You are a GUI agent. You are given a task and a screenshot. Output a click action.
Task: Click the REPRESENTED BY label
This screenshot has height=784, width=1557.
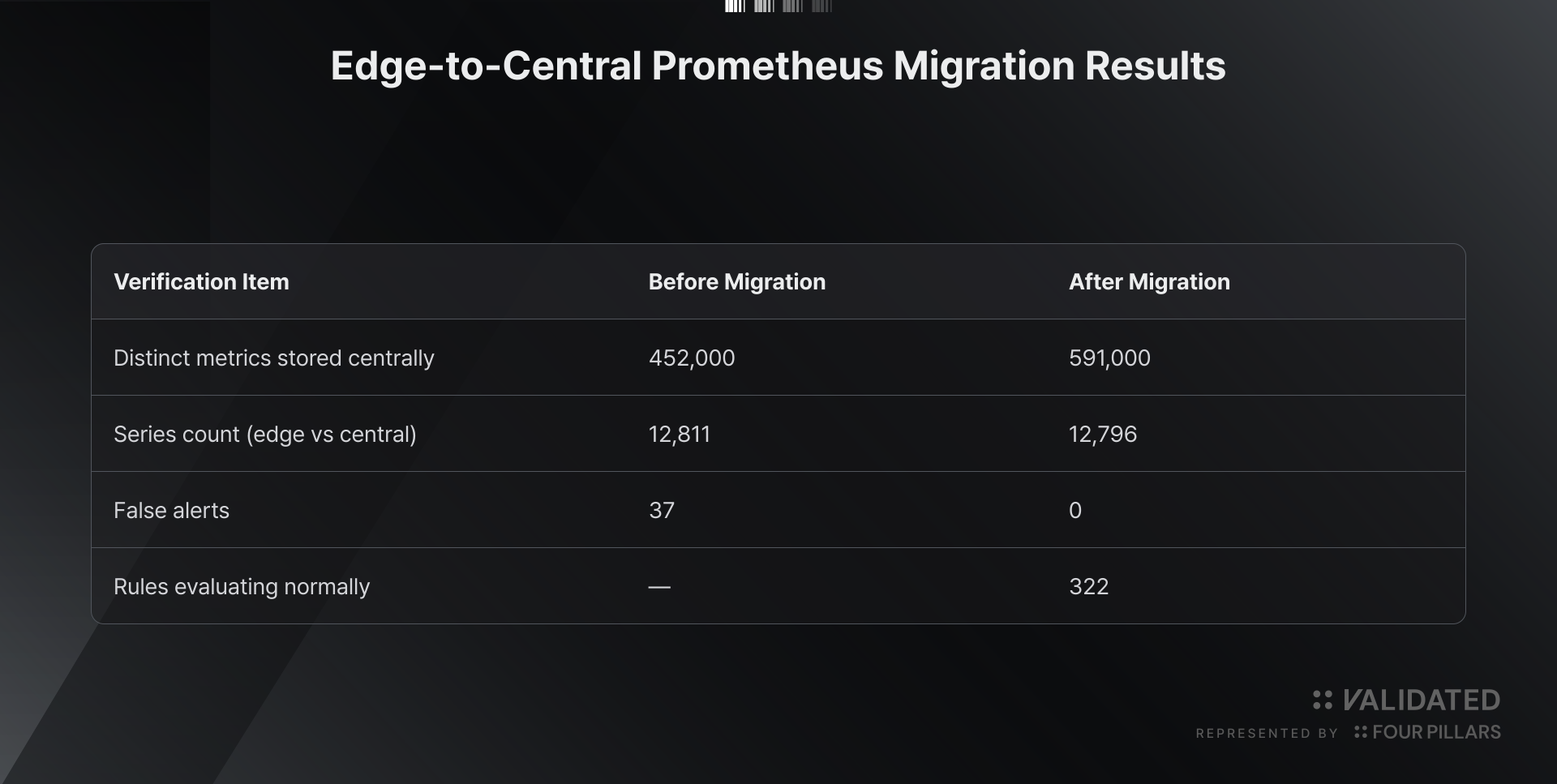point(1267,734)
